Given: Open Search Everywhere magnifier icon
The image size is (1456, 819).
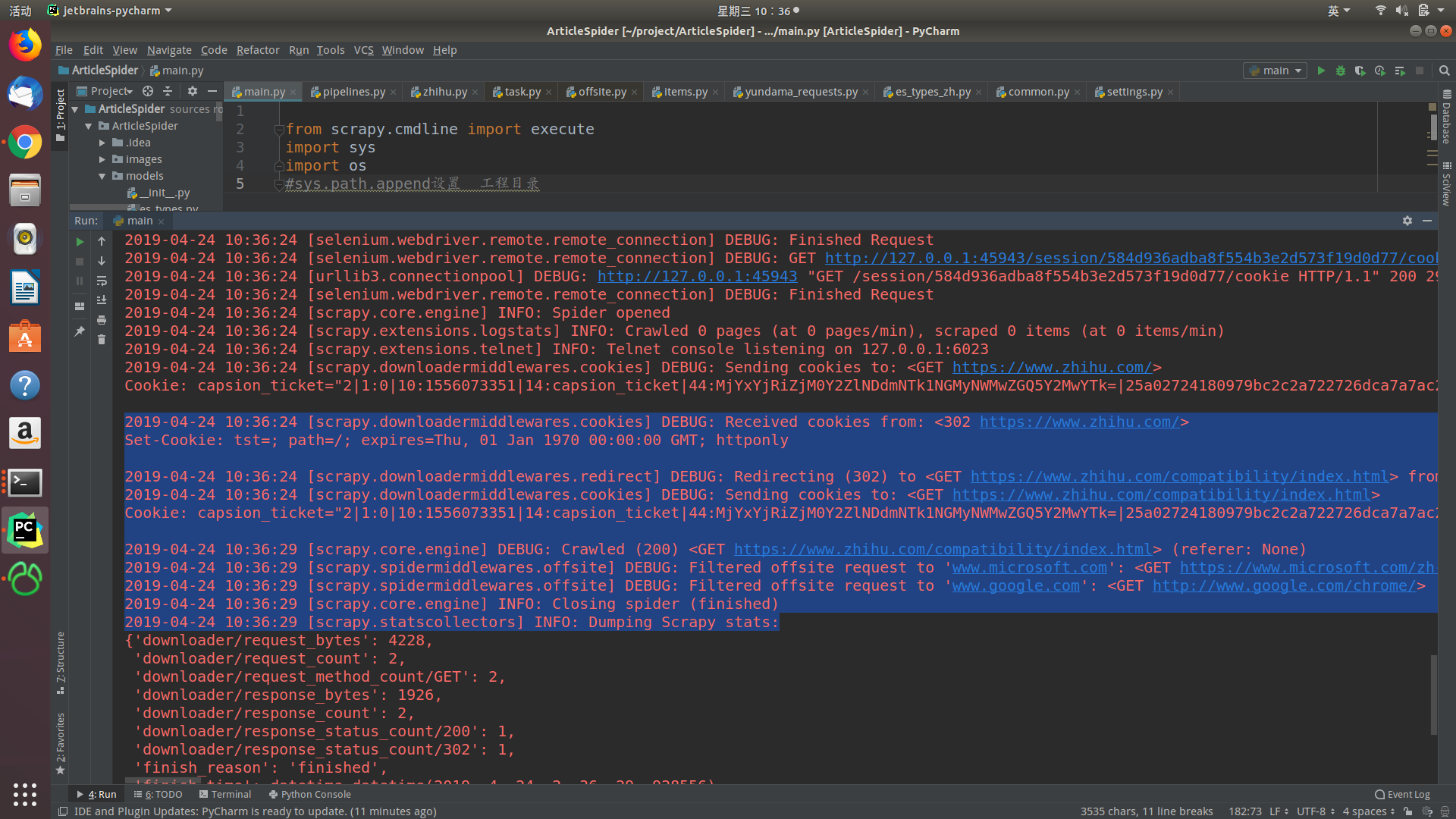Looking at the screenshot, I should pos(1444,71).
